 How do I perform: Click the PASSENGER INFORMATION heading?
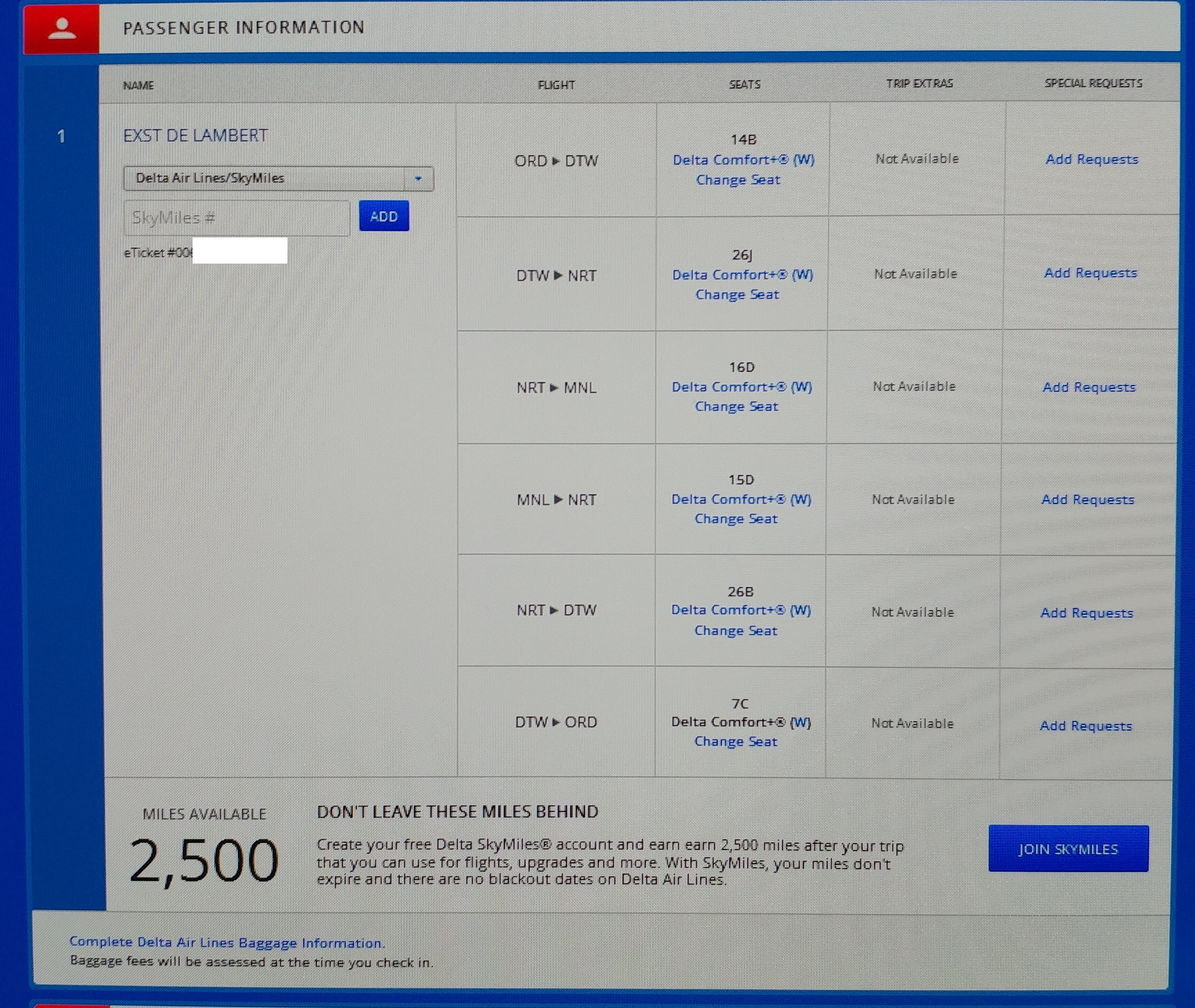click(243, 27)
